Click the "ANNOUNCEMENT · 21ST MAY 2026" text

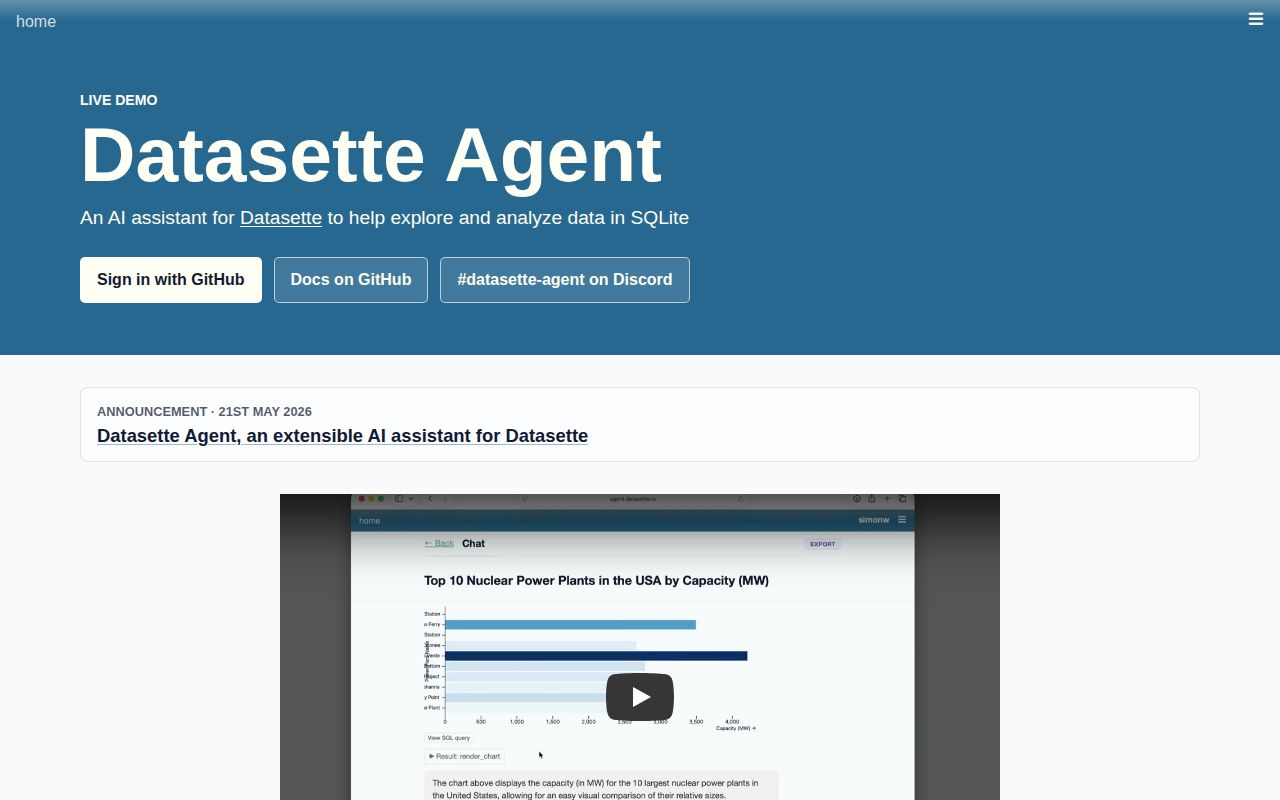tap(204, 412)
